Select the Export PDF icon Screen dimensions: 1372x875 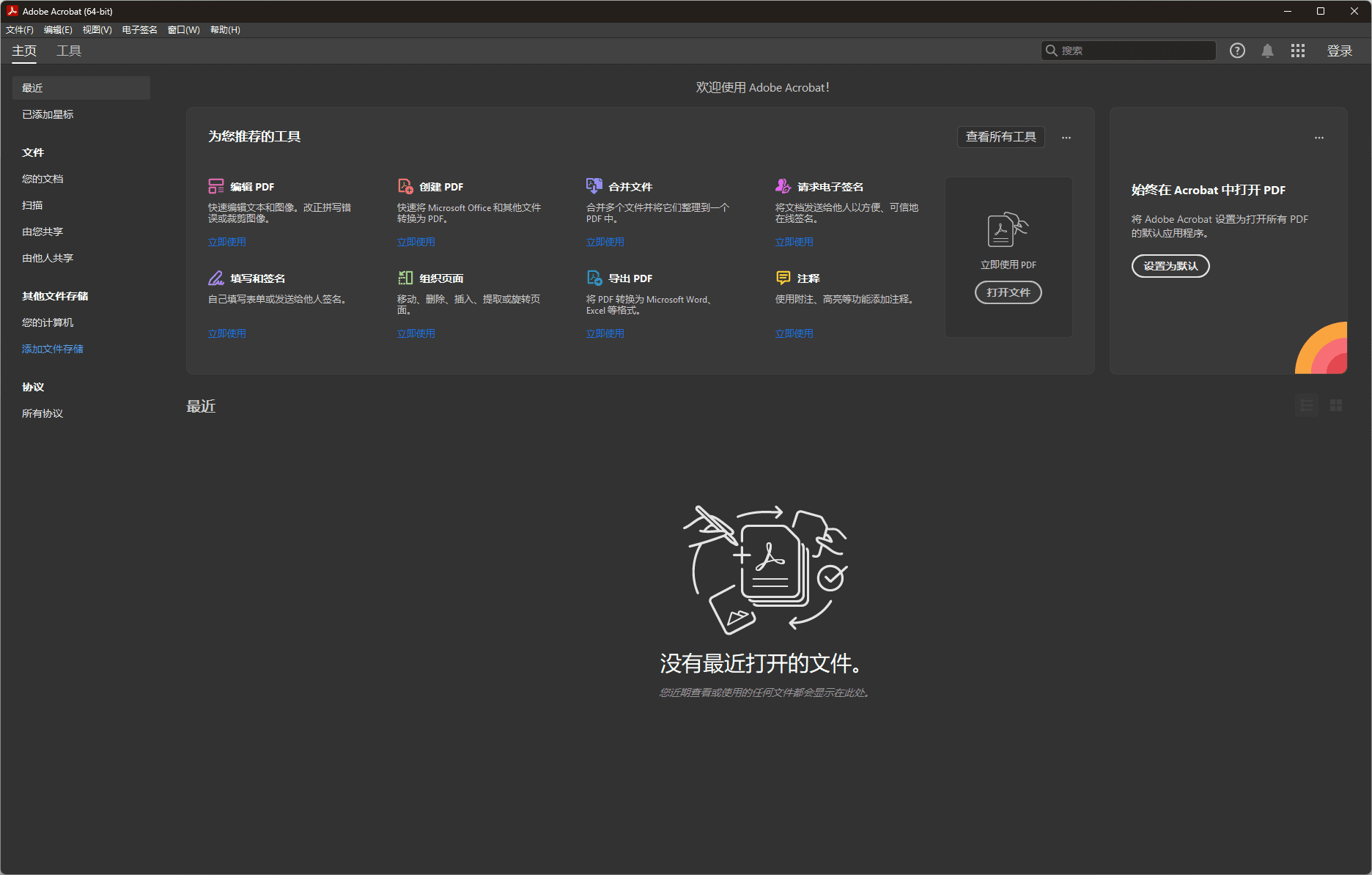pyautogui.click(x=594, y=278)
